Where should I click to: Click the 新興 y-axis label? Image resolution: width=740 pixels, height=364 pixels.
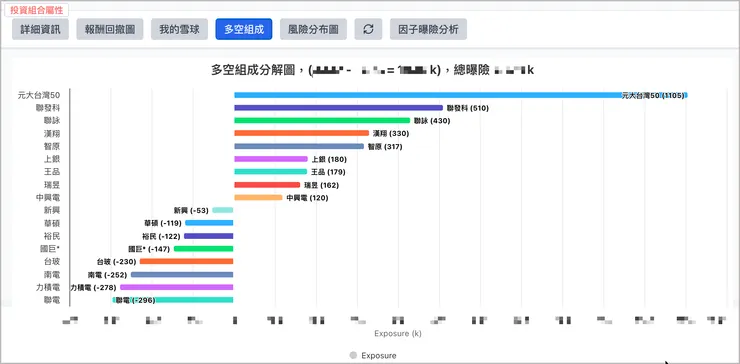(52, 210)
